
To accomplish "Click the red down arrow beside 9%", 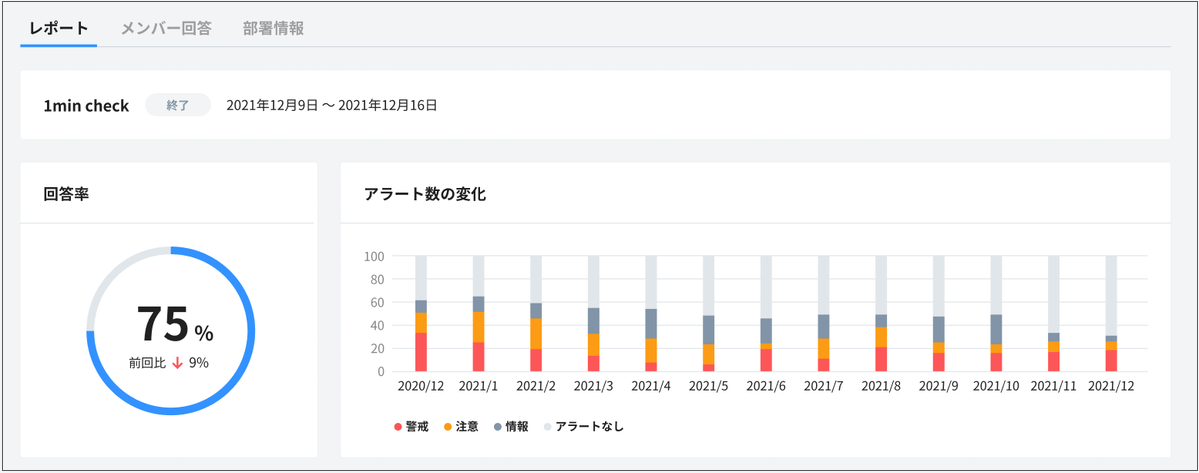I will 176,363.
